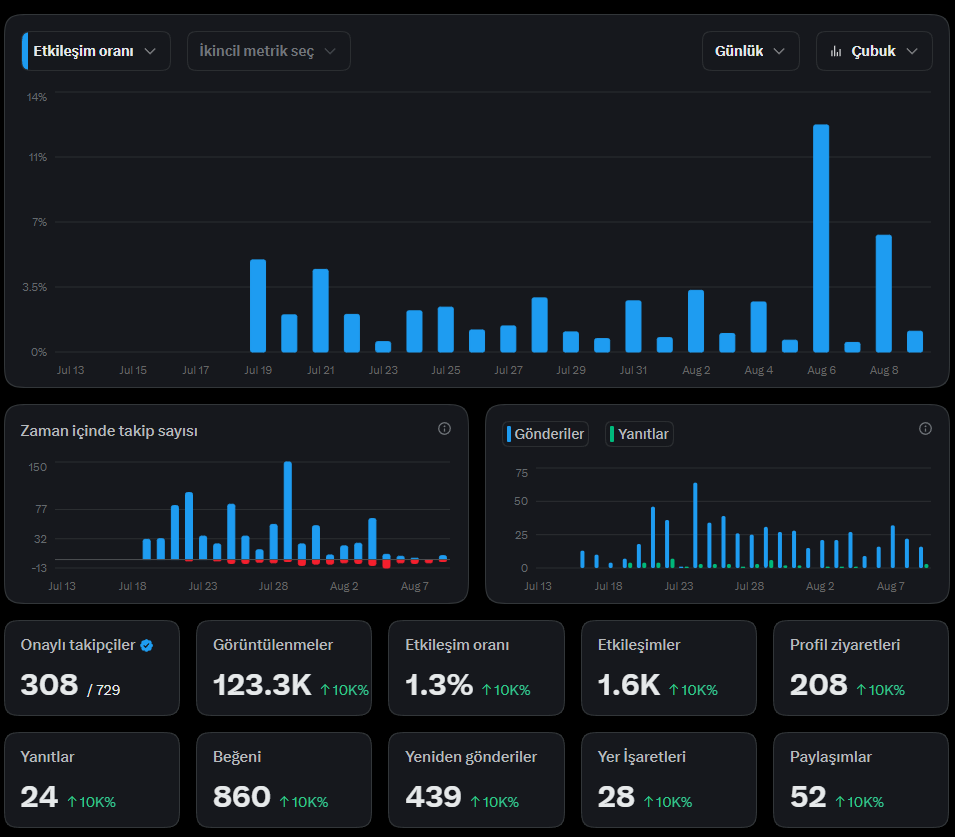Expand Çubuk chart type dropdown arrow

click(x=912, y=51)
